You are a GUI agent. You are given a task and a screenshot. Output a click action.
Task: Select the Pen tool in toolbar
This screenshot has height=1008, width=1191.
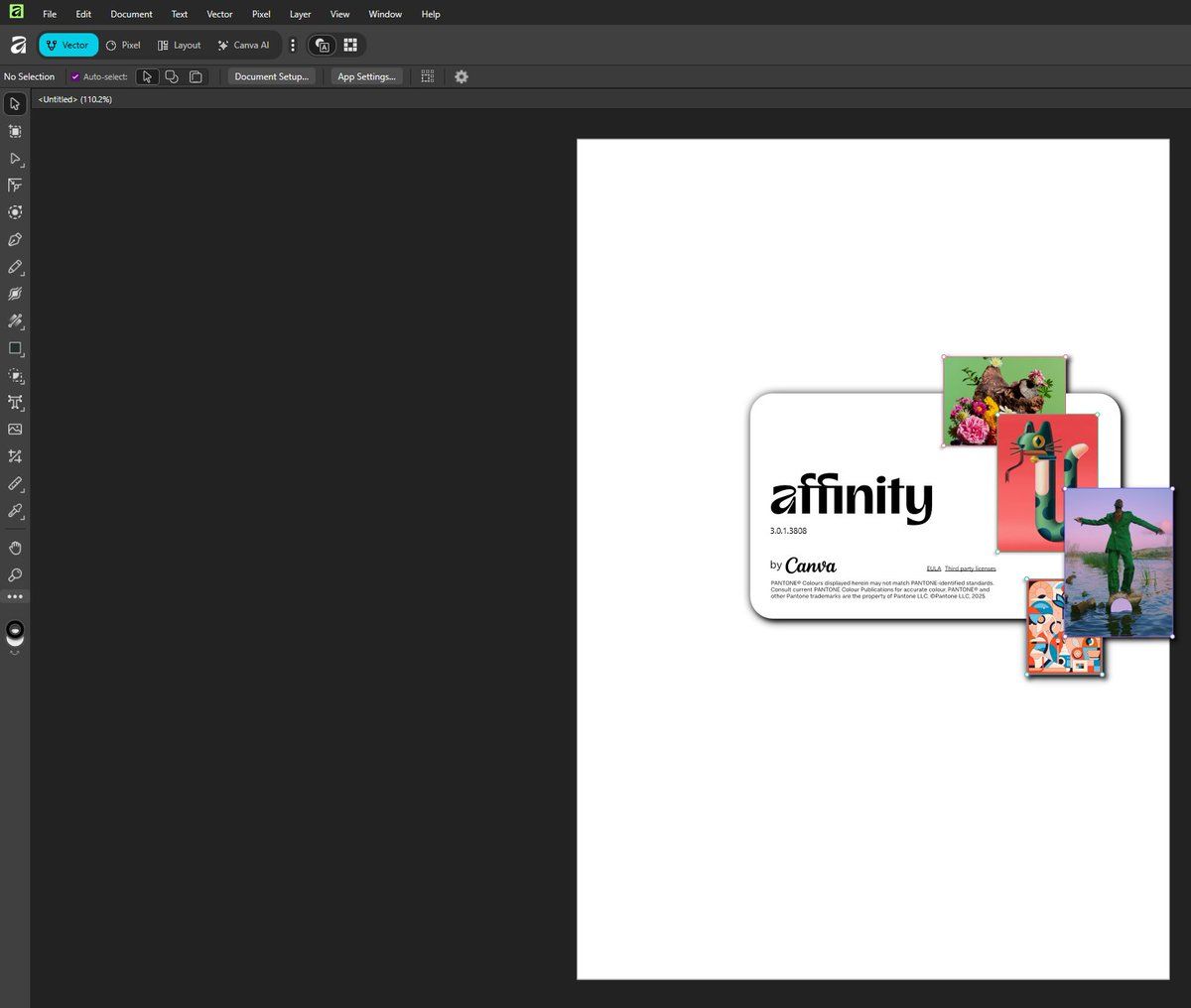click(15, 240)
